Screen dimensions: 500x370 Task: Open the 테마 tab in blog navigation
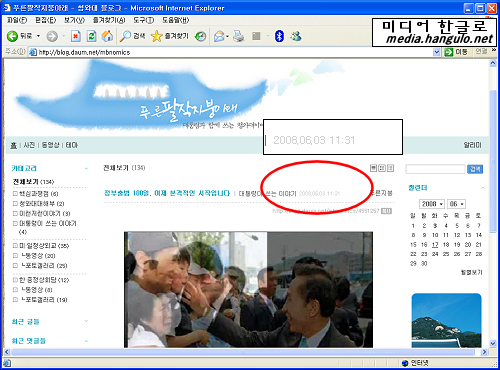[x=71, y=145]
